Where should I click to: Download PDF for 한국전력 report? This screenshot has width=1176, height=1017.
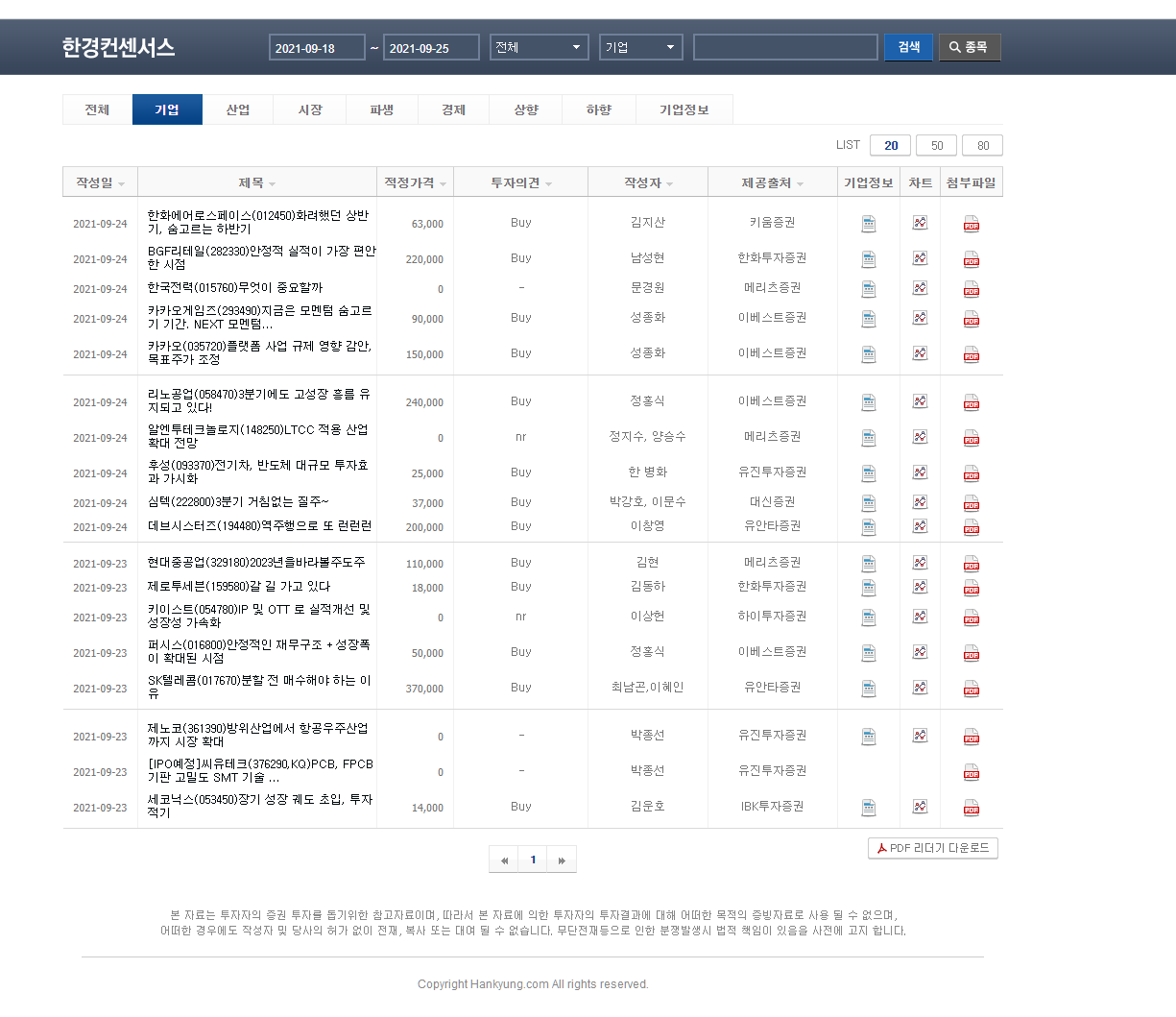click(x=972, y=289)
